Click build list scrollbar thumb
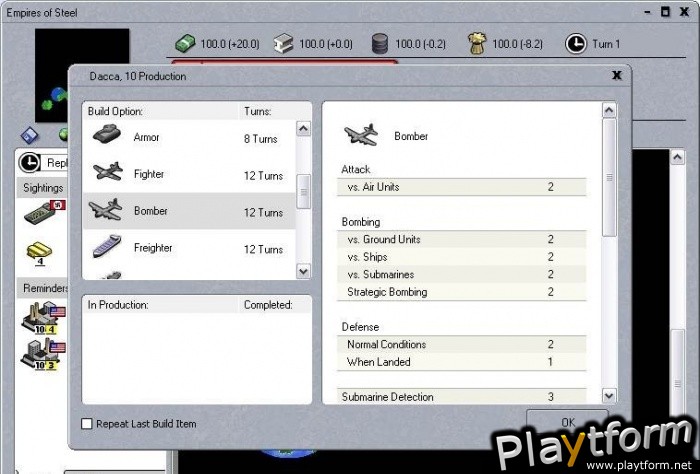The height and width of the screenshot is (474, 700). [304, 192]
